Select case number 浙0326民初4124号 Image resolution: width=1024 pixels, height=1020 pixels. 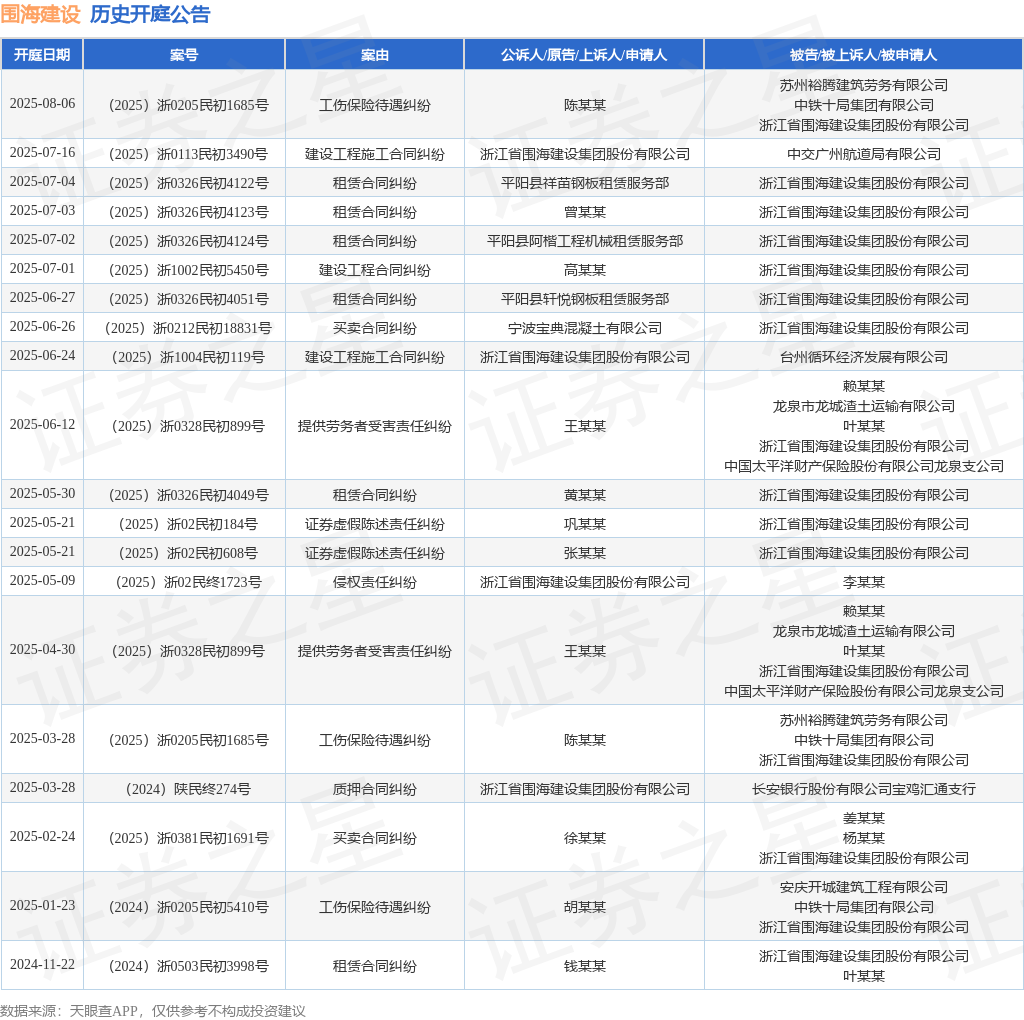point(188,241)
